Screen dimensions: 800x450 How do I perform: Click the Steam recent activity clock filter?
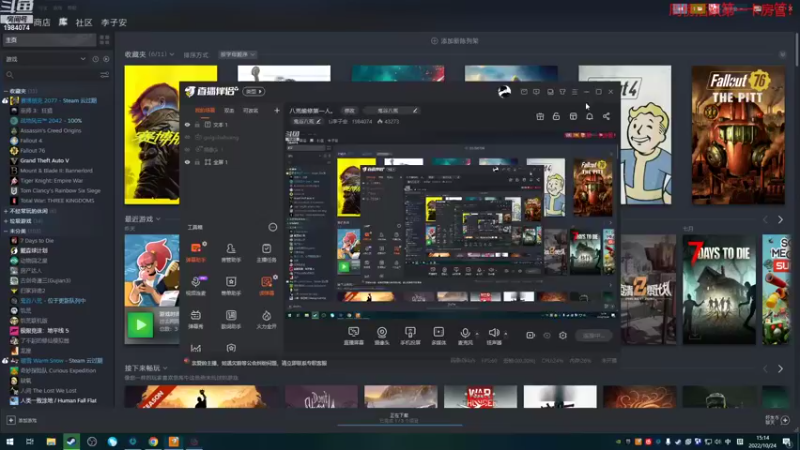(x=95, y=59)
